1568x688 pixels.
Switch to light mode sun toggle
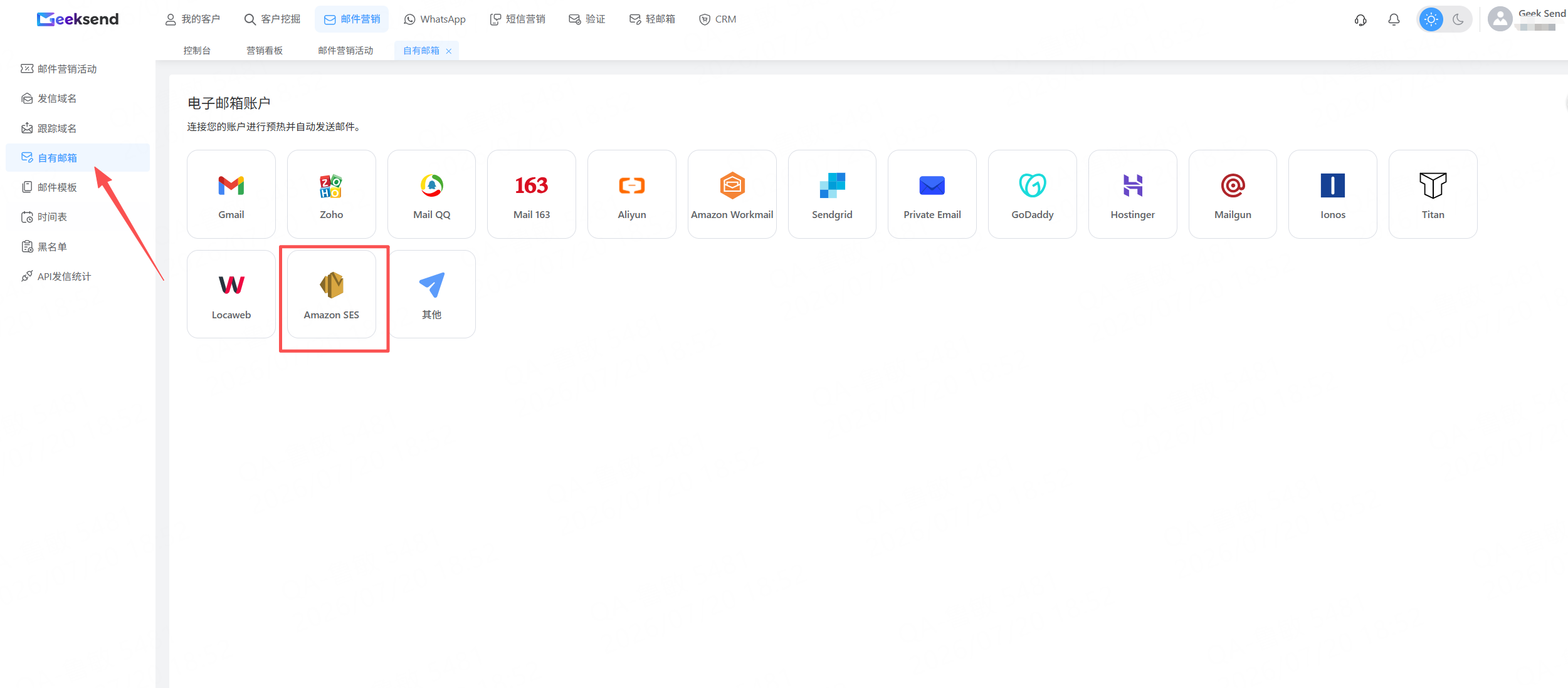click(x=1431, y=19)
